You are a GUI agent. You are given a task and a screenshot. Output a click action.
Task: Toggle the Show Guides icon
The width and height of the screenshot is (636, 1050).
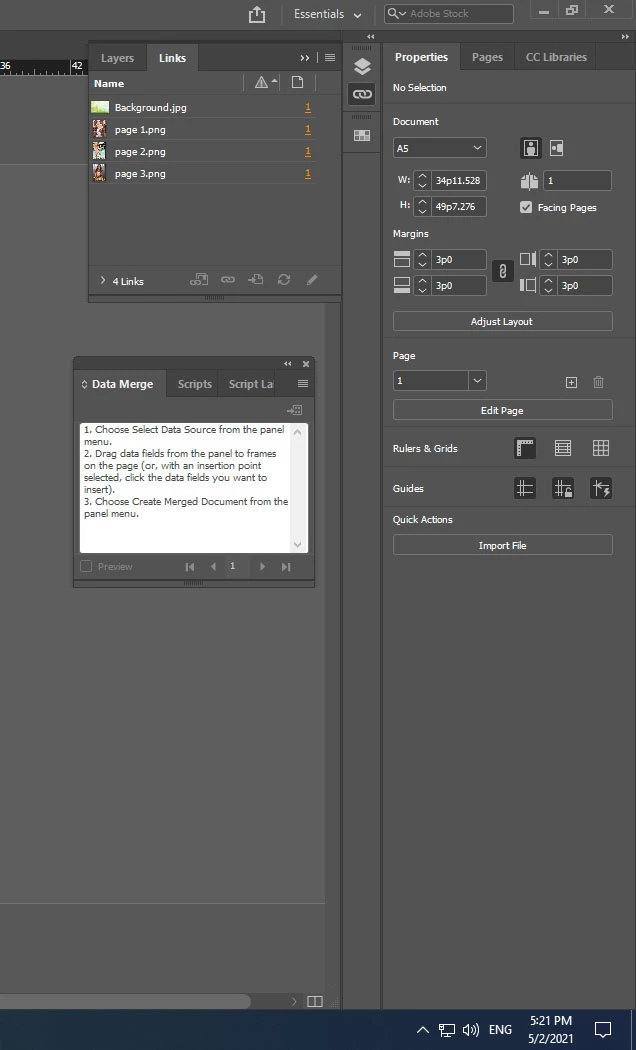525,488
